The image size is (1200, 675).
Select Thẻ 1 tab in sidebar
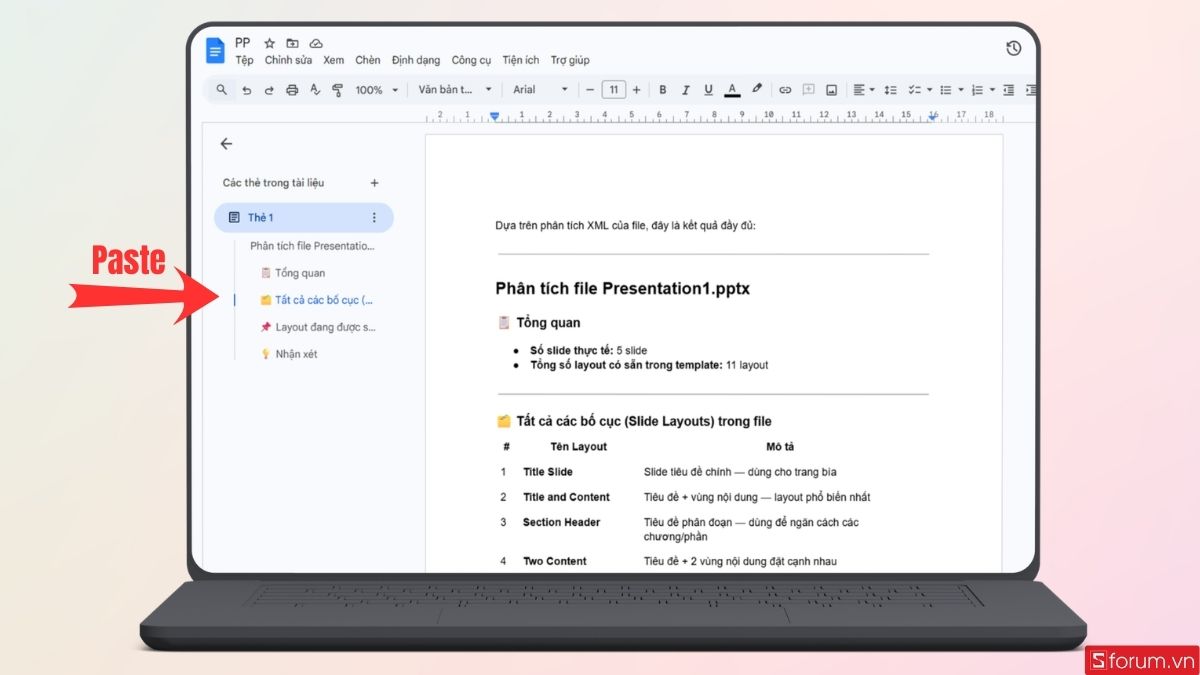coord(303,217)
